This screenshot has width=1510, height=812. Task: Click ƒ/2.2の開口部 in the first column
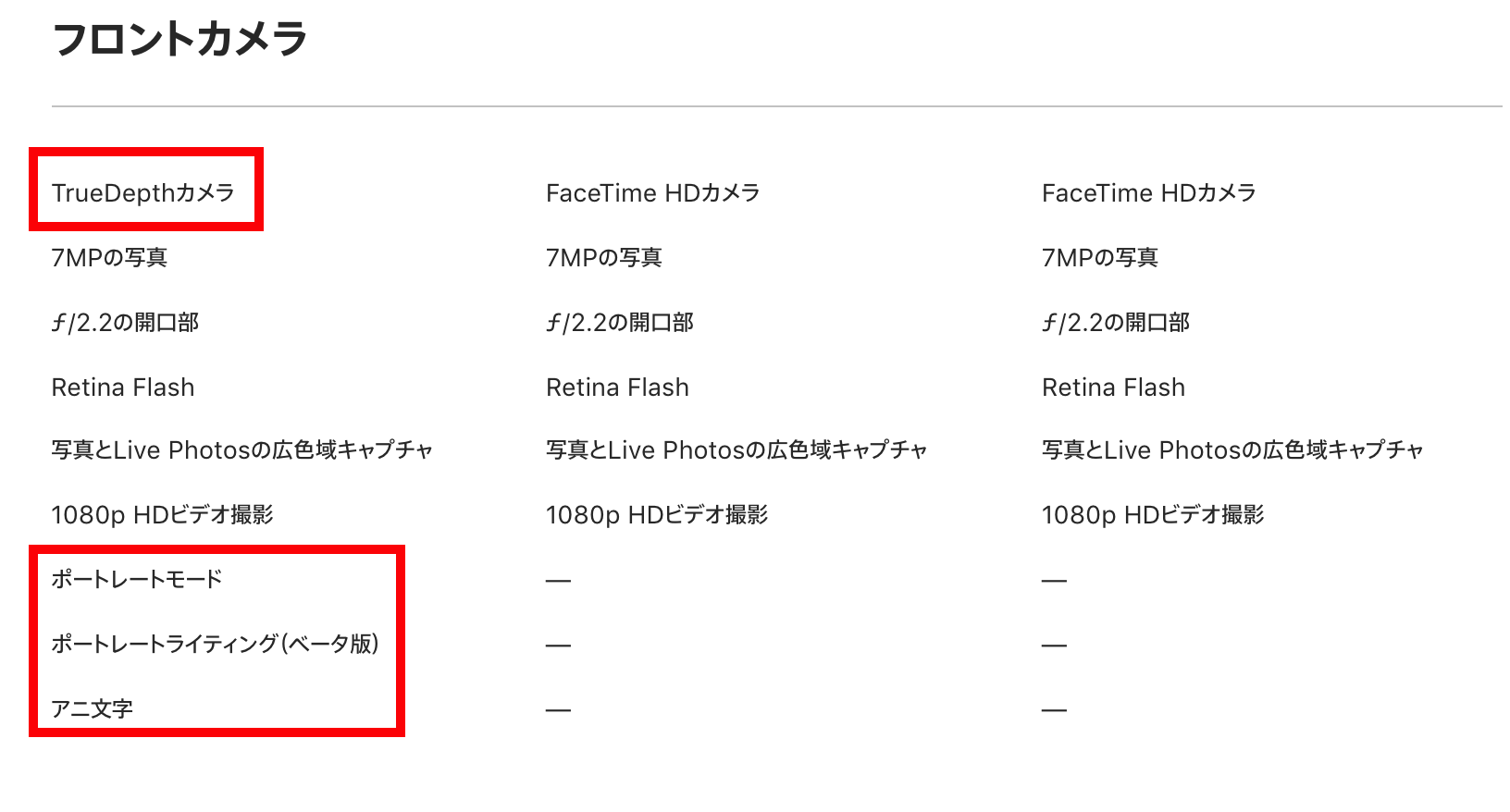point(126,322)
